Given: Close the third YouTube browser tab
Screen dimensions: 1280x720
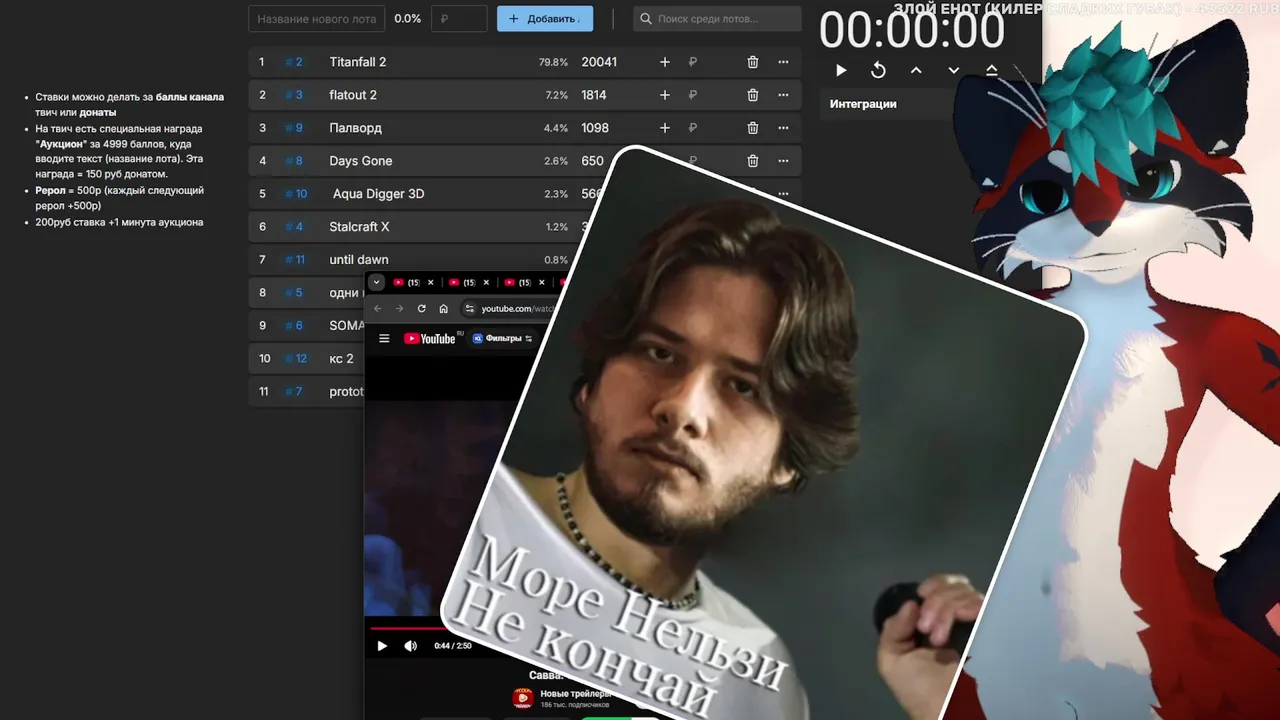Looking at the screenshot, I should click(541, 283).
